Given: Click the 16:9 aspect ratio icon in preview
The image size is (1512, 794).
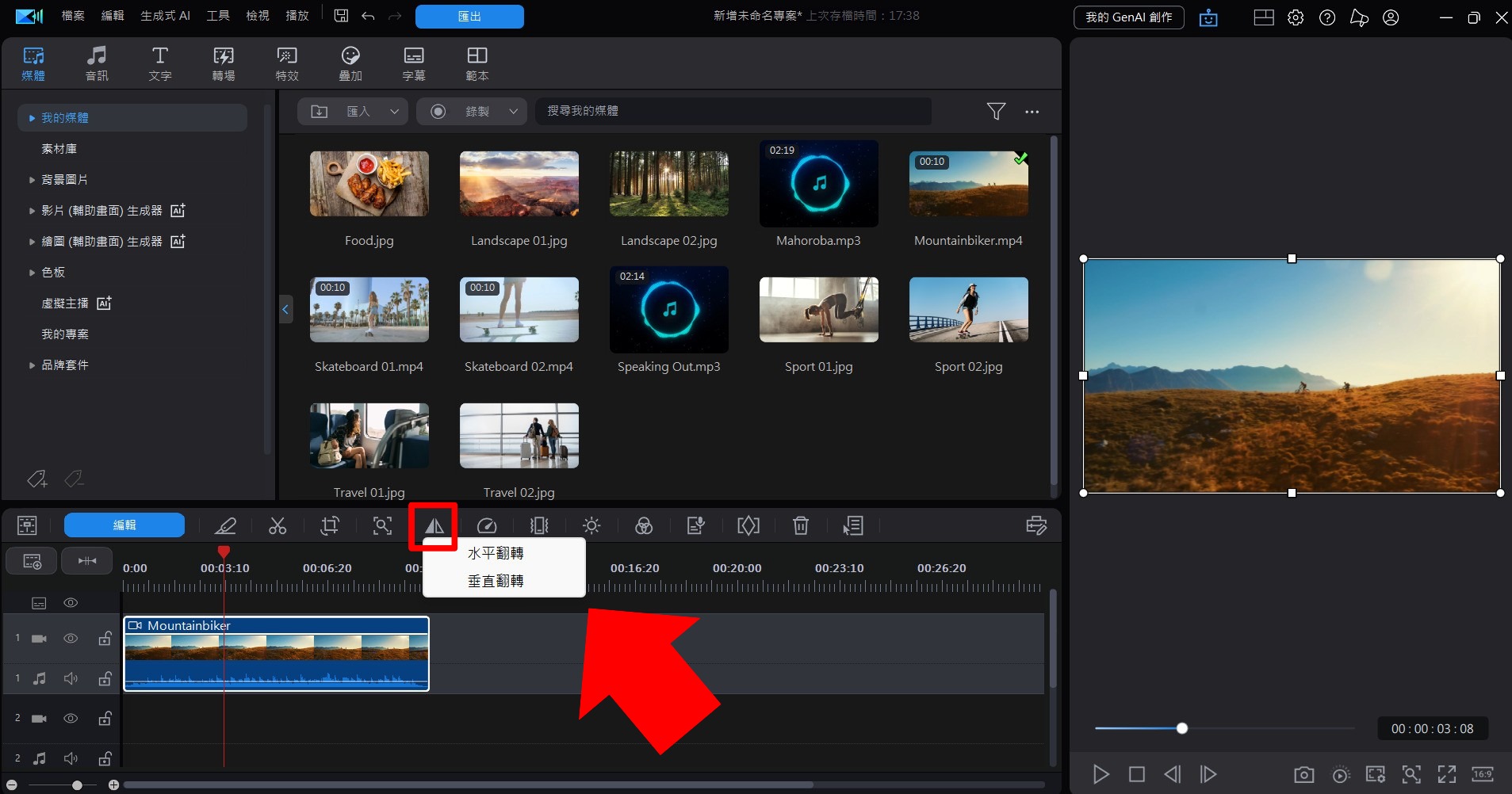Looking at the screenshot, I should coord(1483,774).
